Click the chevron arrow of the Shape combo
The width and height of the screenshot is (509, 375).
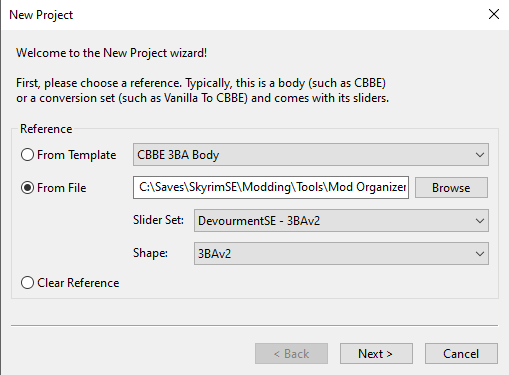pyautogui.click(x=480, y=254)
